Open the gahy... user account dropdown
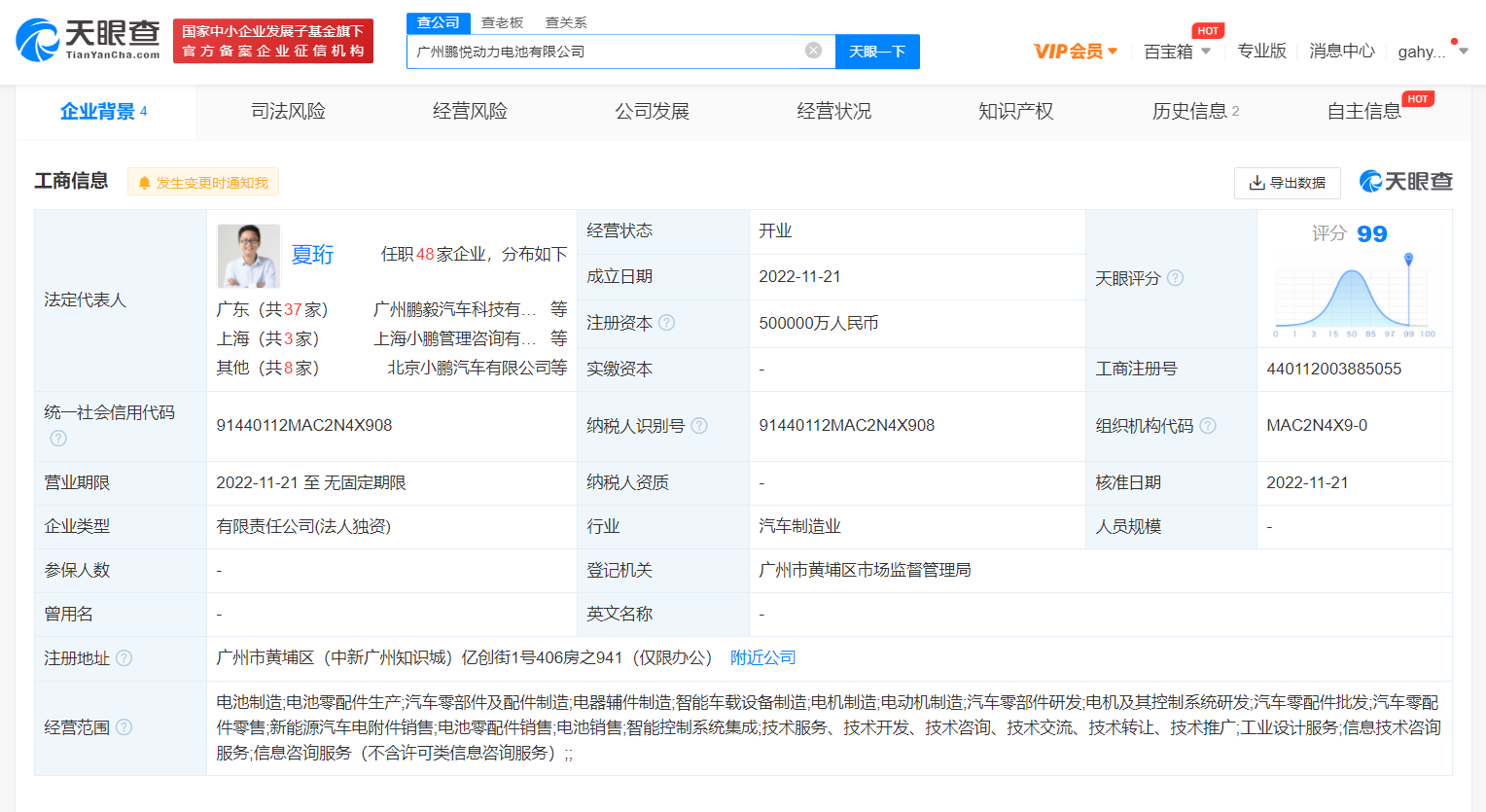This screenshot has width=1486, height=812. pos(1433,52)
